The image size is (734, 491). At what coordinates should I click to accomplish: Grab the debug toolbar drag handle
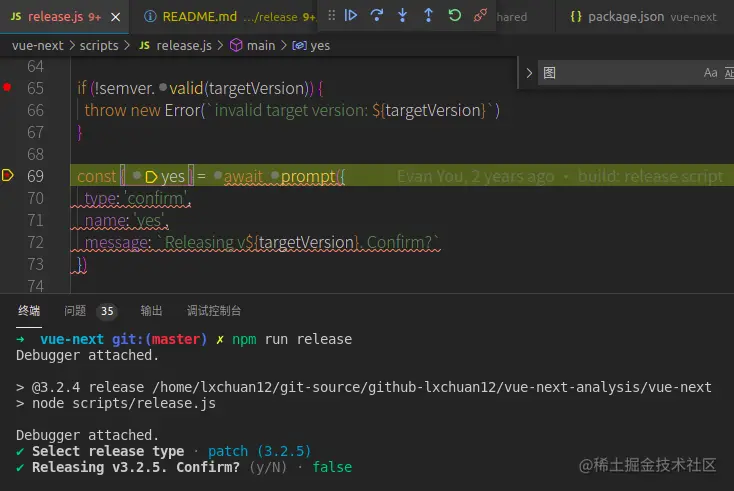click(x=331, y=15)
